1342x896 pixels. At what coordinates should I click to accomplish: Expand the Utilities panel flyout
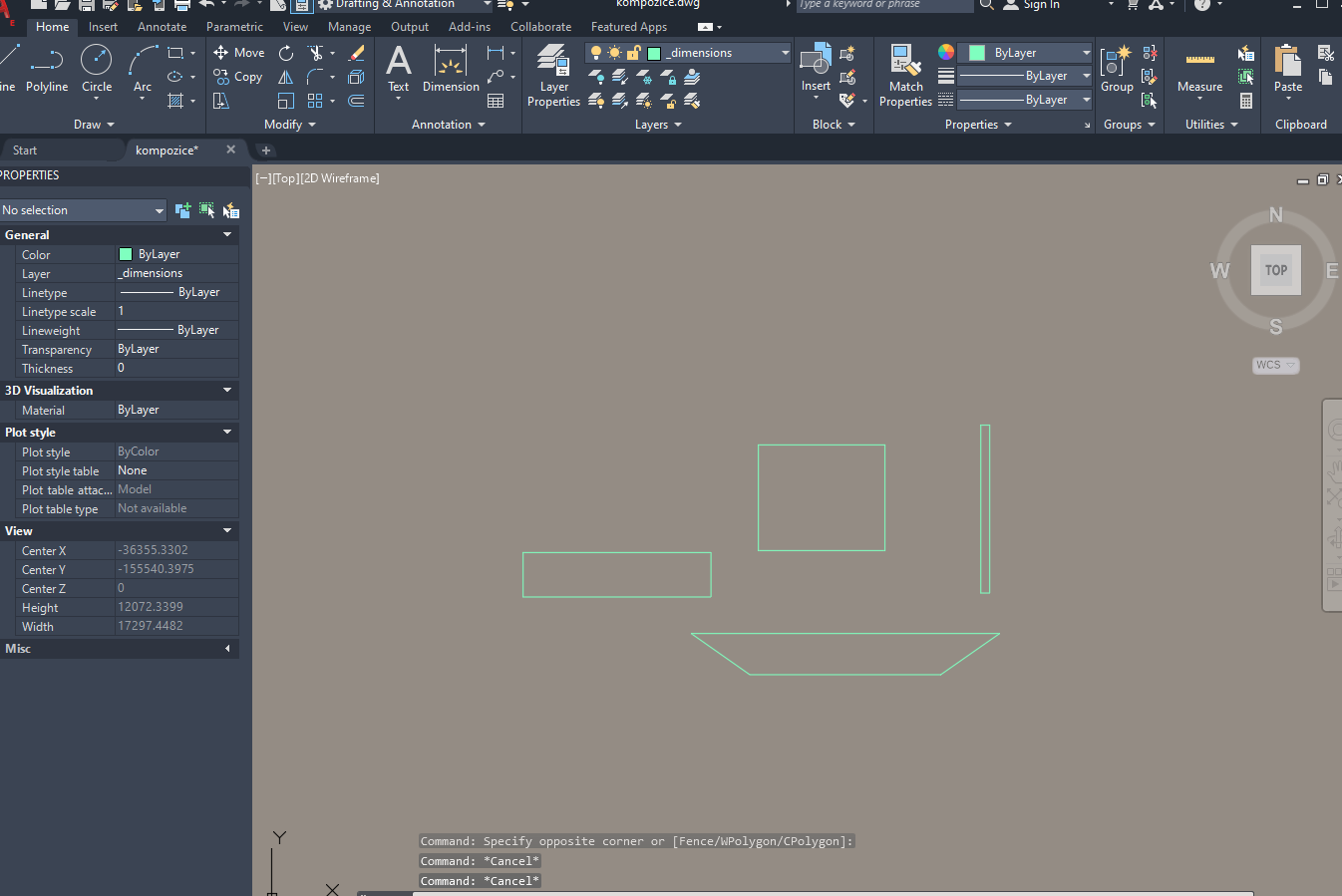[1211, 125]
